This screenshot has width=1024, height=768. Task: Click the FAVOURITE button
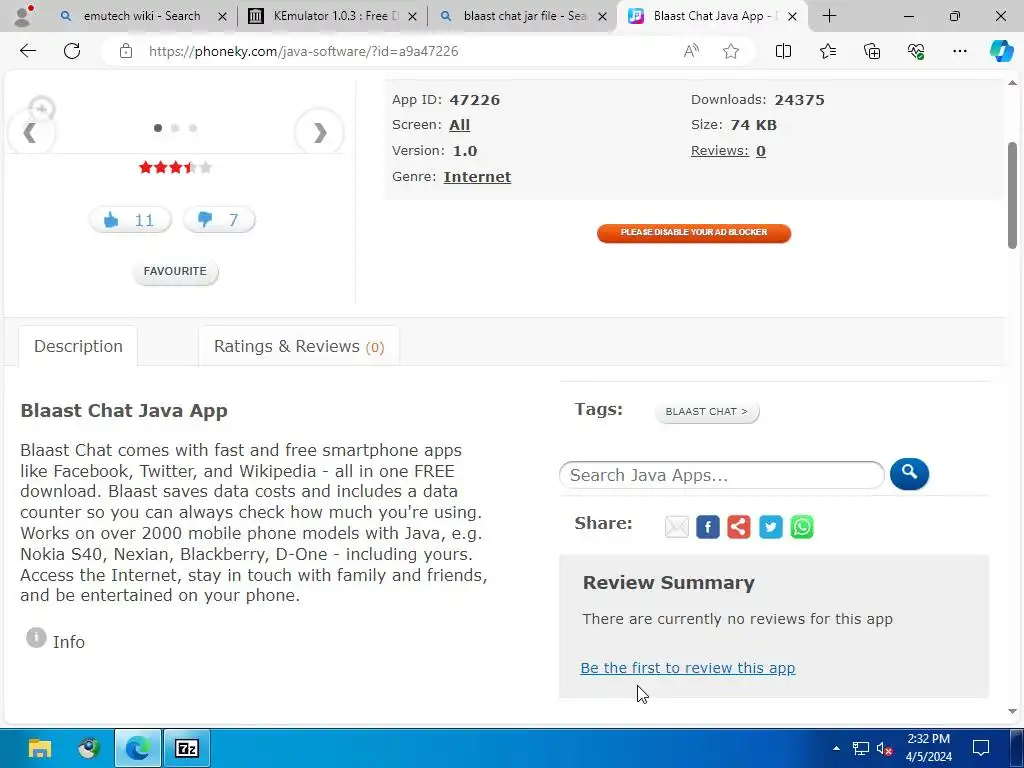click(x=175, y=271)
